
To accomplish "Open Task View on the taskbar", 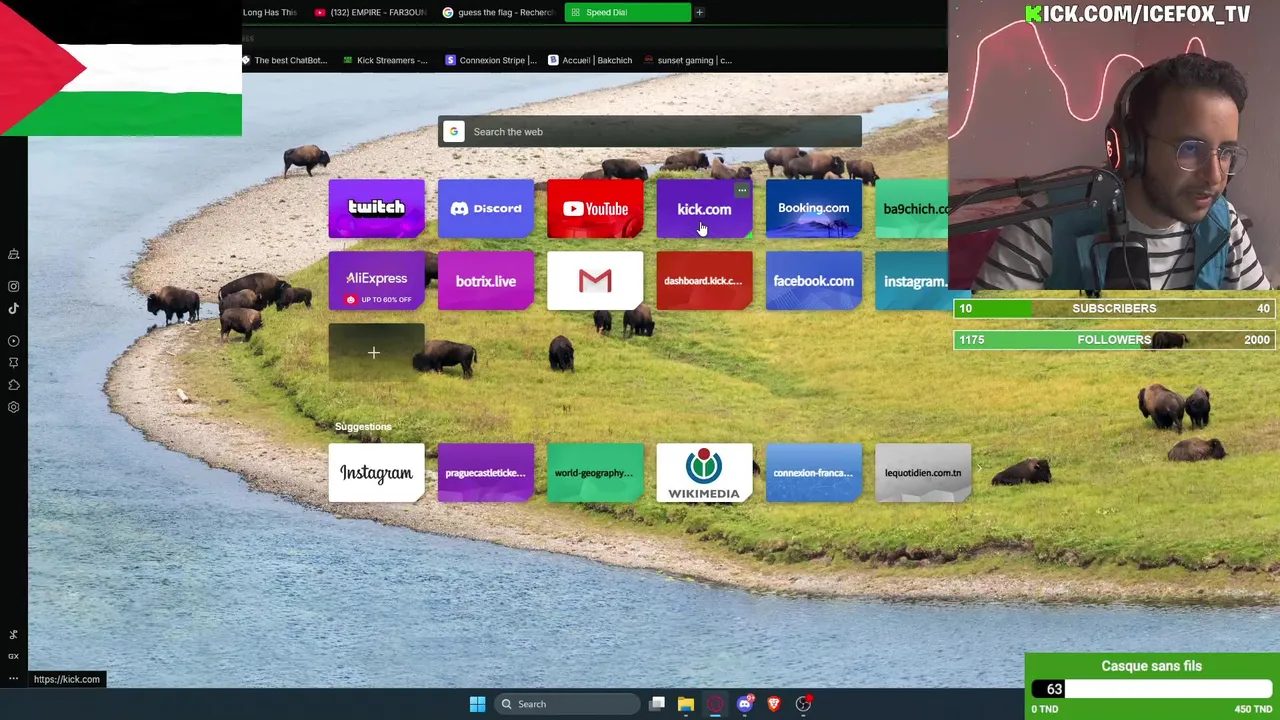I will [657, 704].
